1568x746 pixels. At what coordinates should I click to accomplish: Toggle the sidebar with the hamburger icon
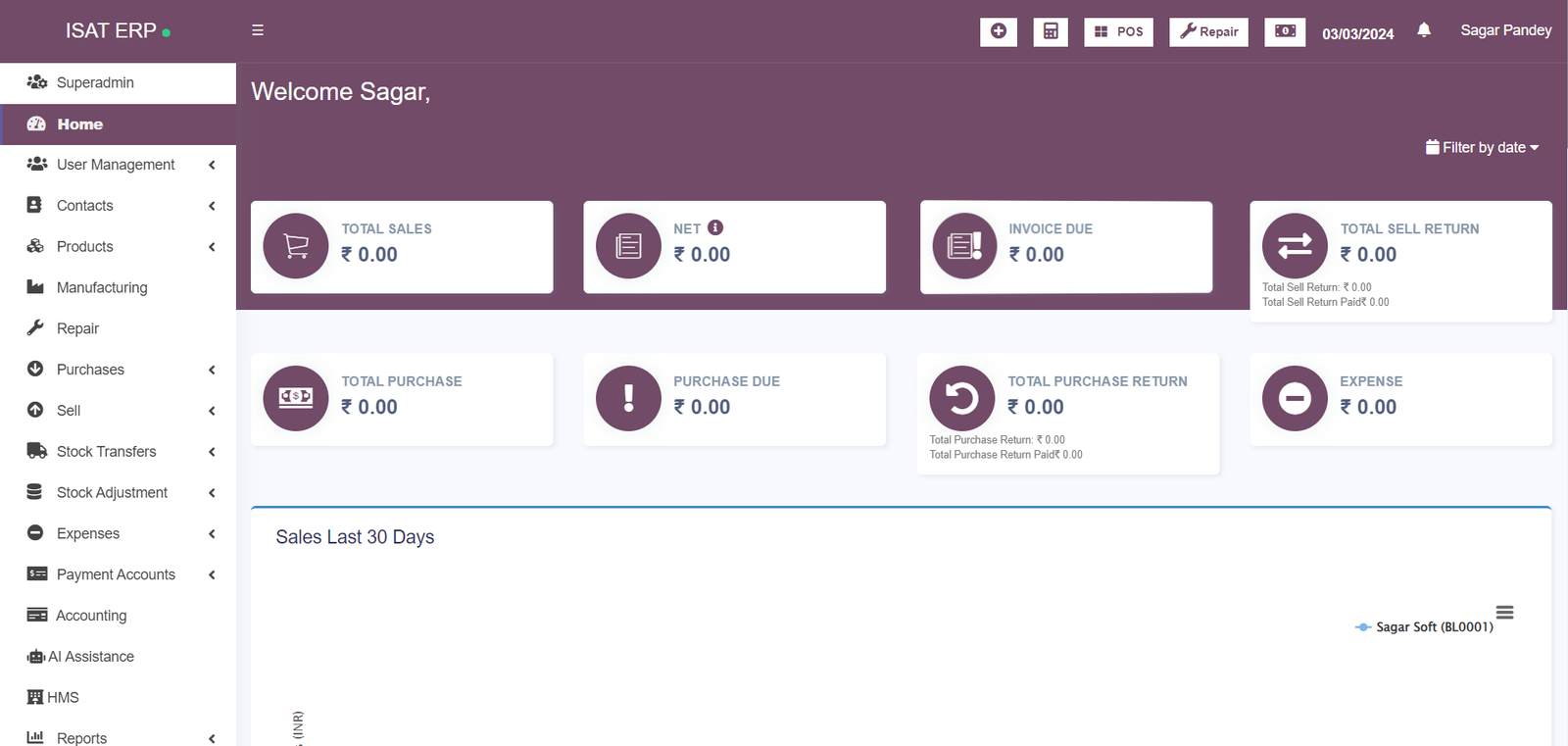coord(258,30)
